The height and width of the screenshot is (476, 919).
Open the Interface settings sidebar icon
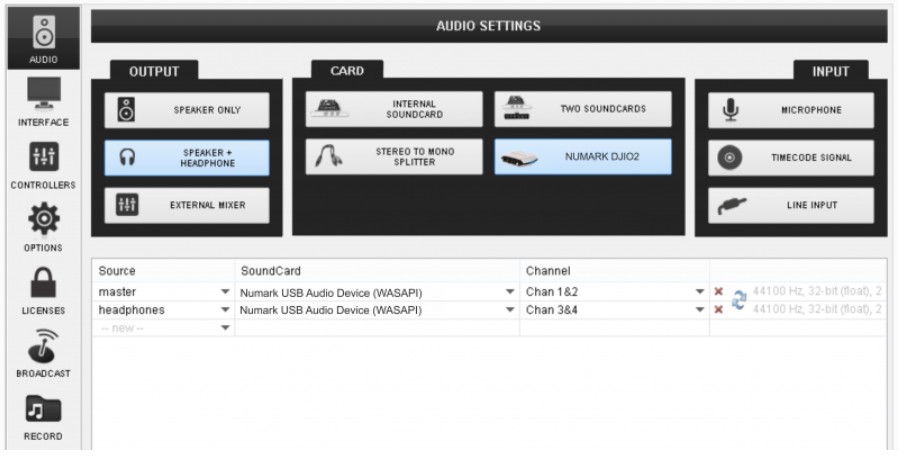coord(43,101)
